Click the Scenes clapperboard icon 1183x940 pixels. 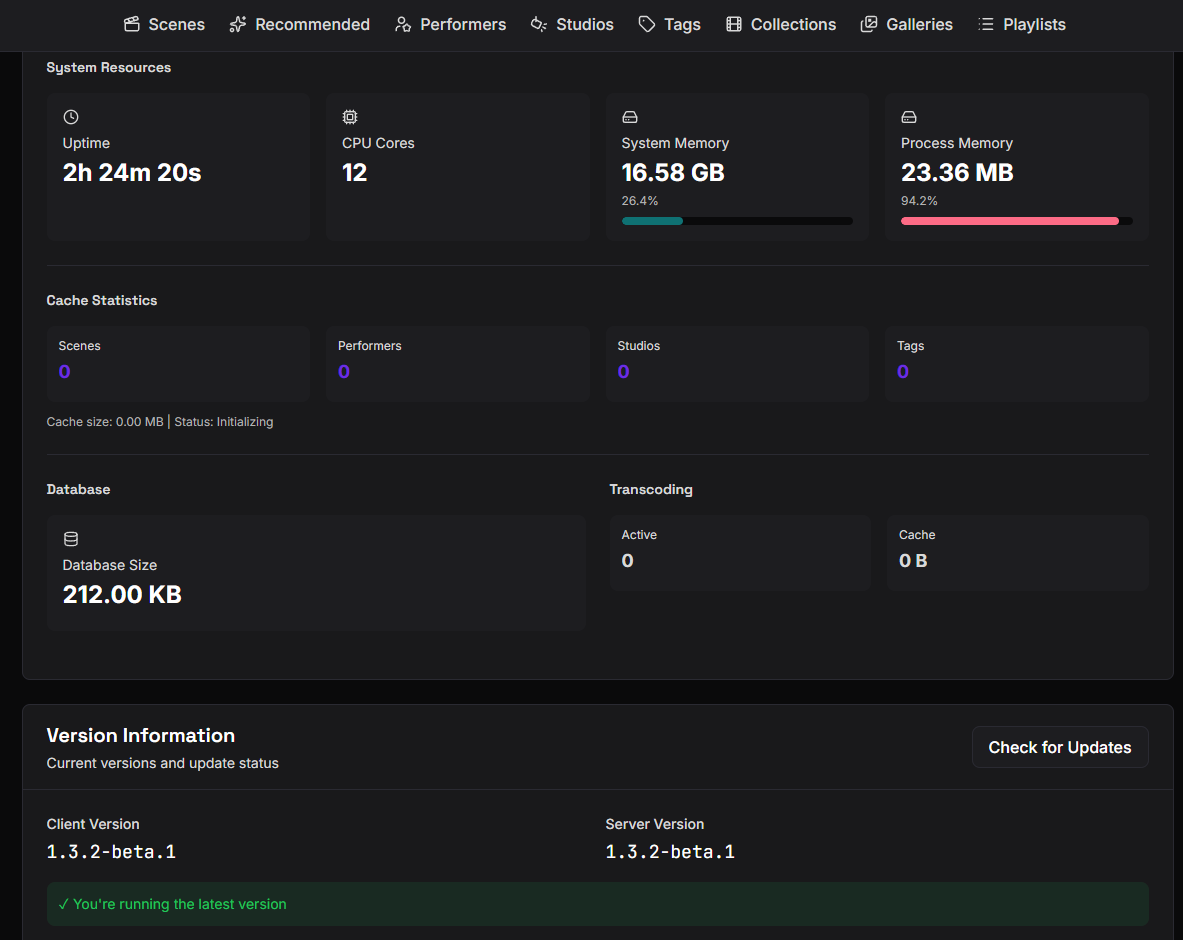pyautogui.click(x=132, y=24)
